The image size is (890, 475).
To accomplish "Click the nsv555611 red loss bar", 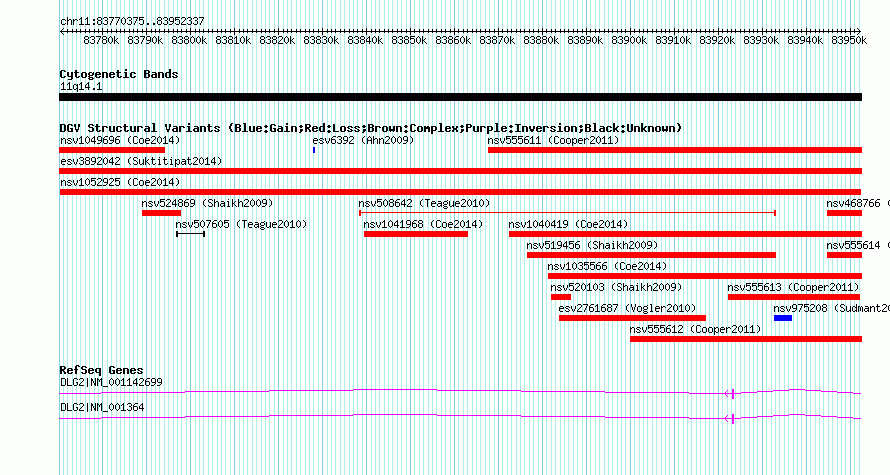I will pyautogui.click(x=675, y=150).
